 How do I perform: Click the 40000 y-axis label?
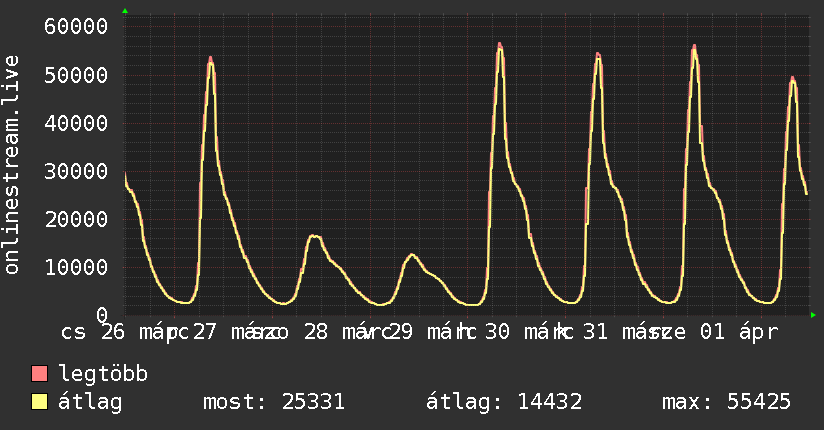click(76, 123)
